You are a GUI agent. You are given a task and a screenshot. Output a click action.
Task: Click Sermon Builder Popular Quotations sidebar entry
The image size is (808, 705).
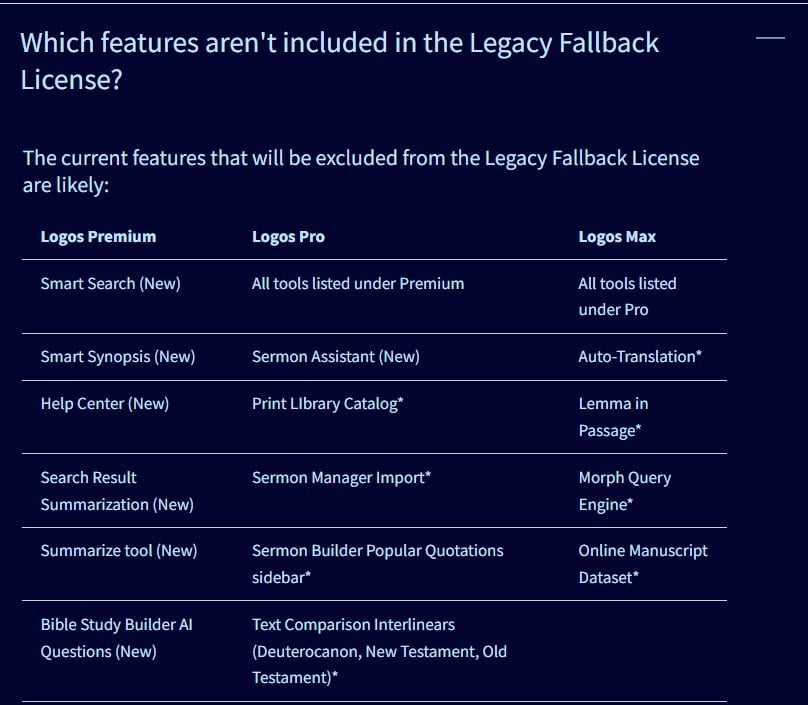(377, 564)
